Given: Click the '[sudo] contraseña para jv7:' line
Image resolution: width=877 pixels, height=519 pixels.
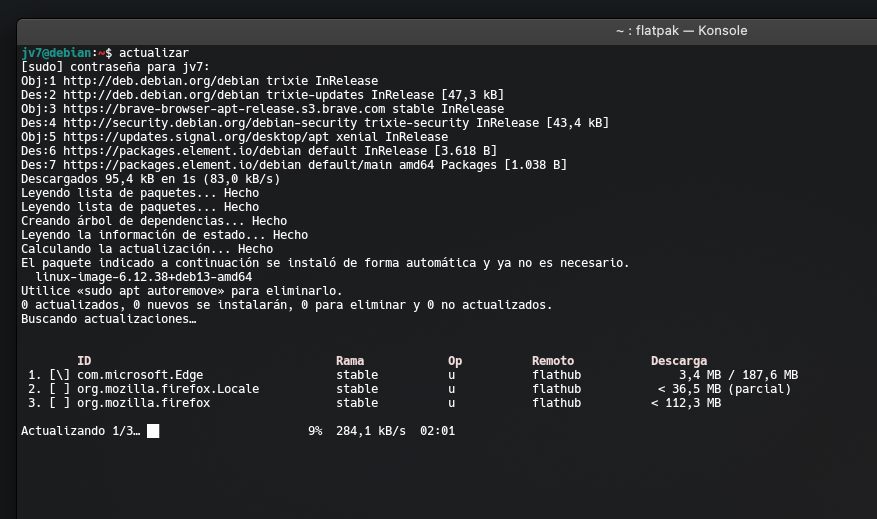Looking at the screenshot, I should (115, 67).
